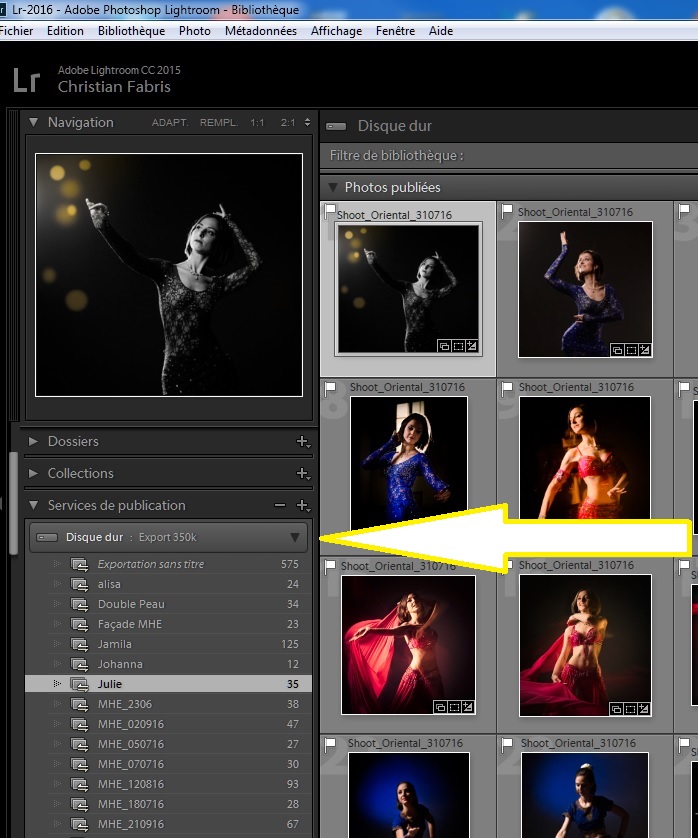Toggle flag on the blue dress photo
This screenshot has height=838, width=698.
tap(509, 211)
